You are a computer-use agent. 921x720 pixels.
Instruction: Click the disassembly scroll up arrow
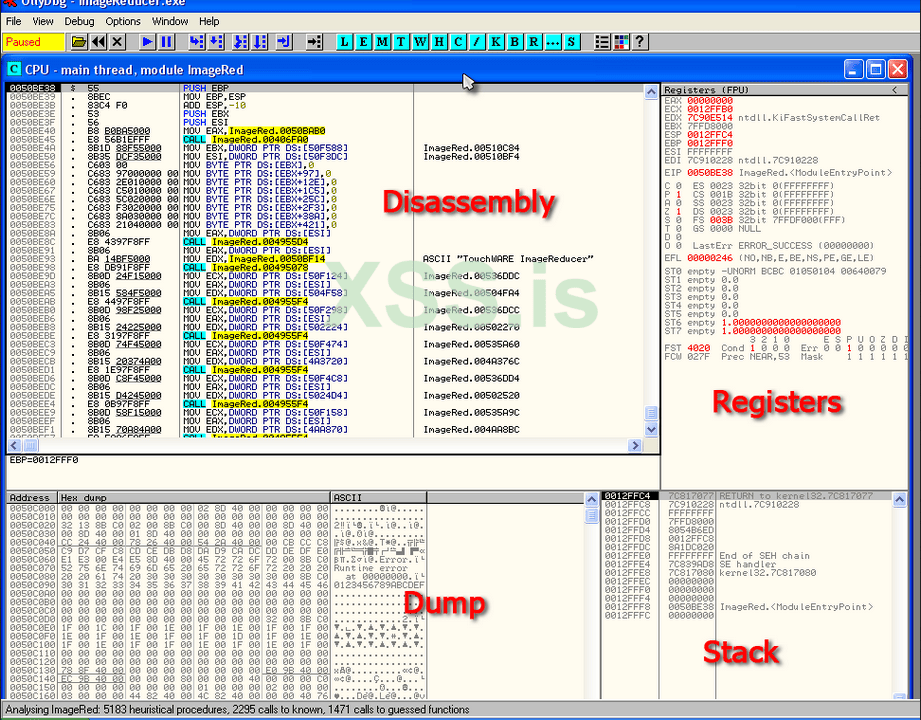[652, 90]
